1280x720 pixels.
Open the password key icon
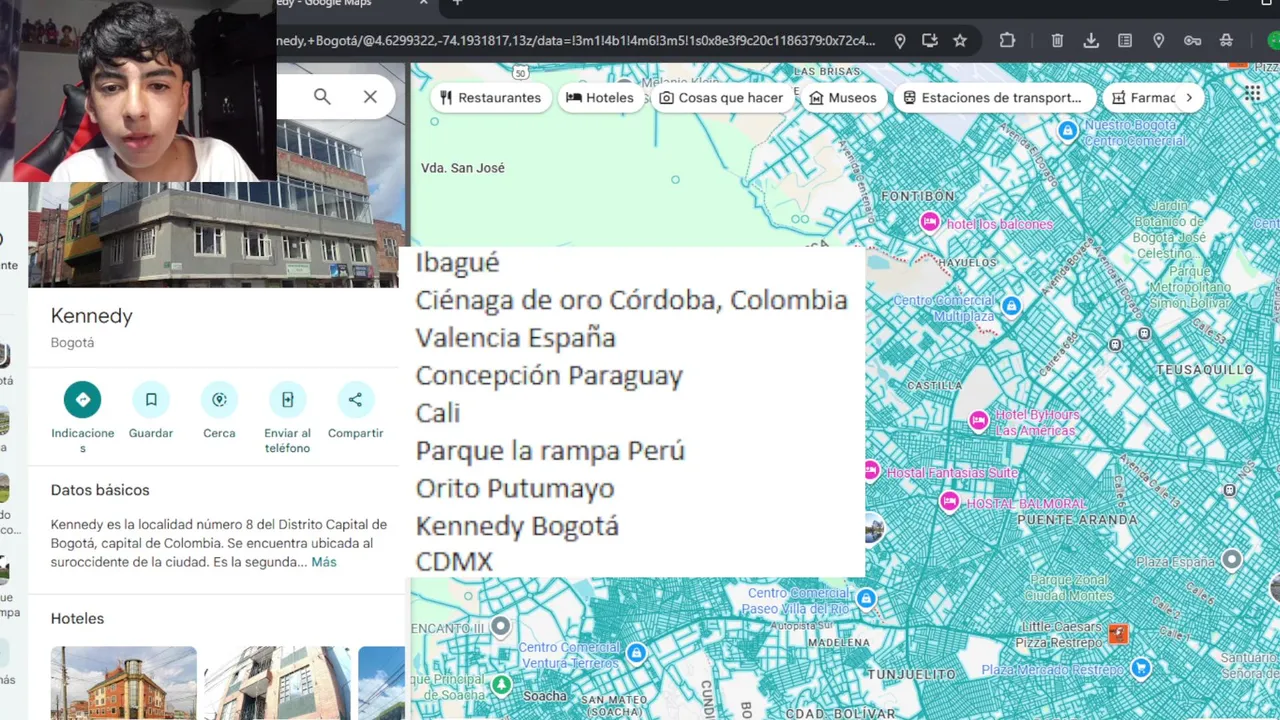pyautogui.click(x=1192, y=41)
